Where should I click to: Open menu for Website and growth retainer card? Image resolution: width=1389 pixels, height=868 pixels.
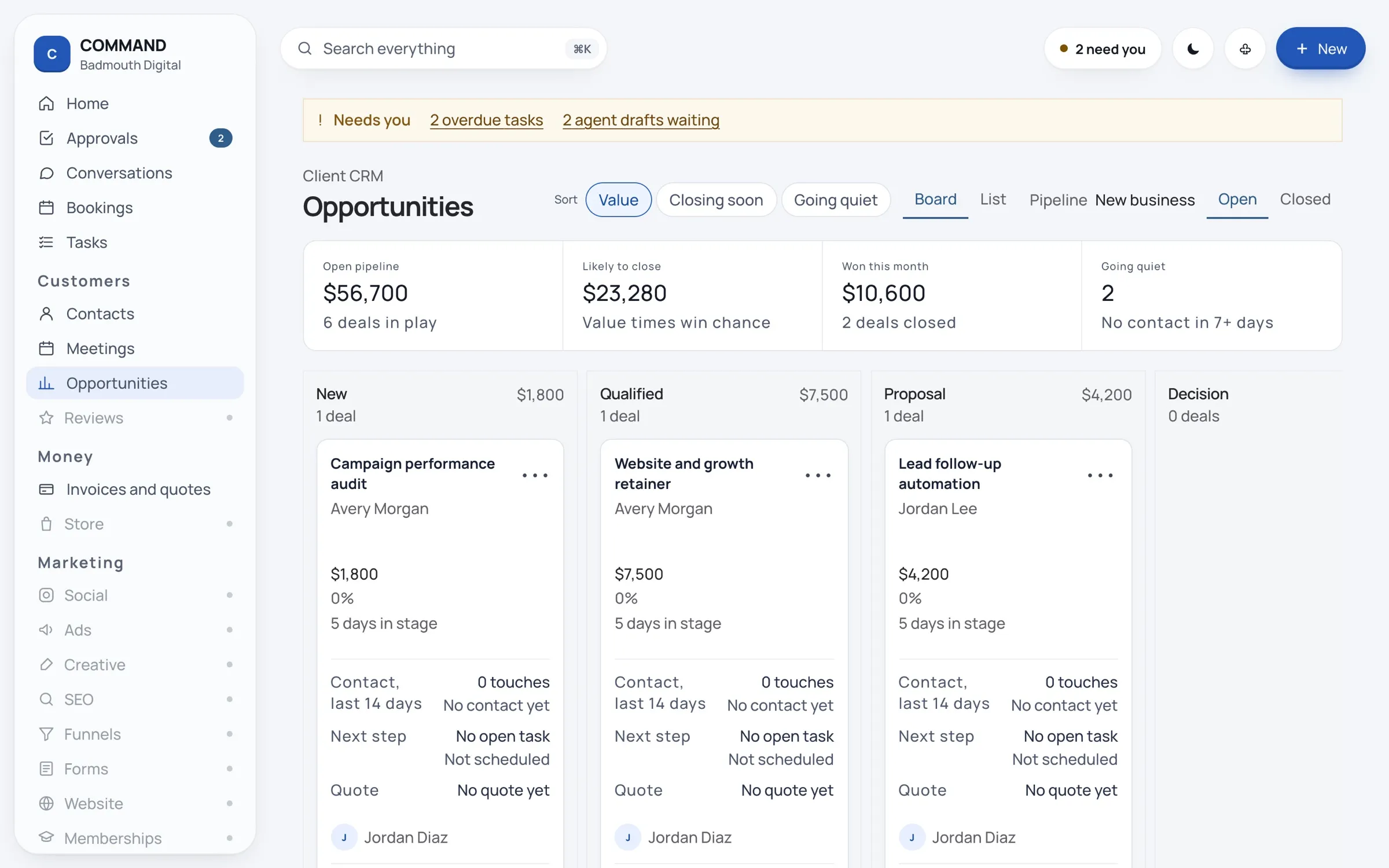point(818,476)
